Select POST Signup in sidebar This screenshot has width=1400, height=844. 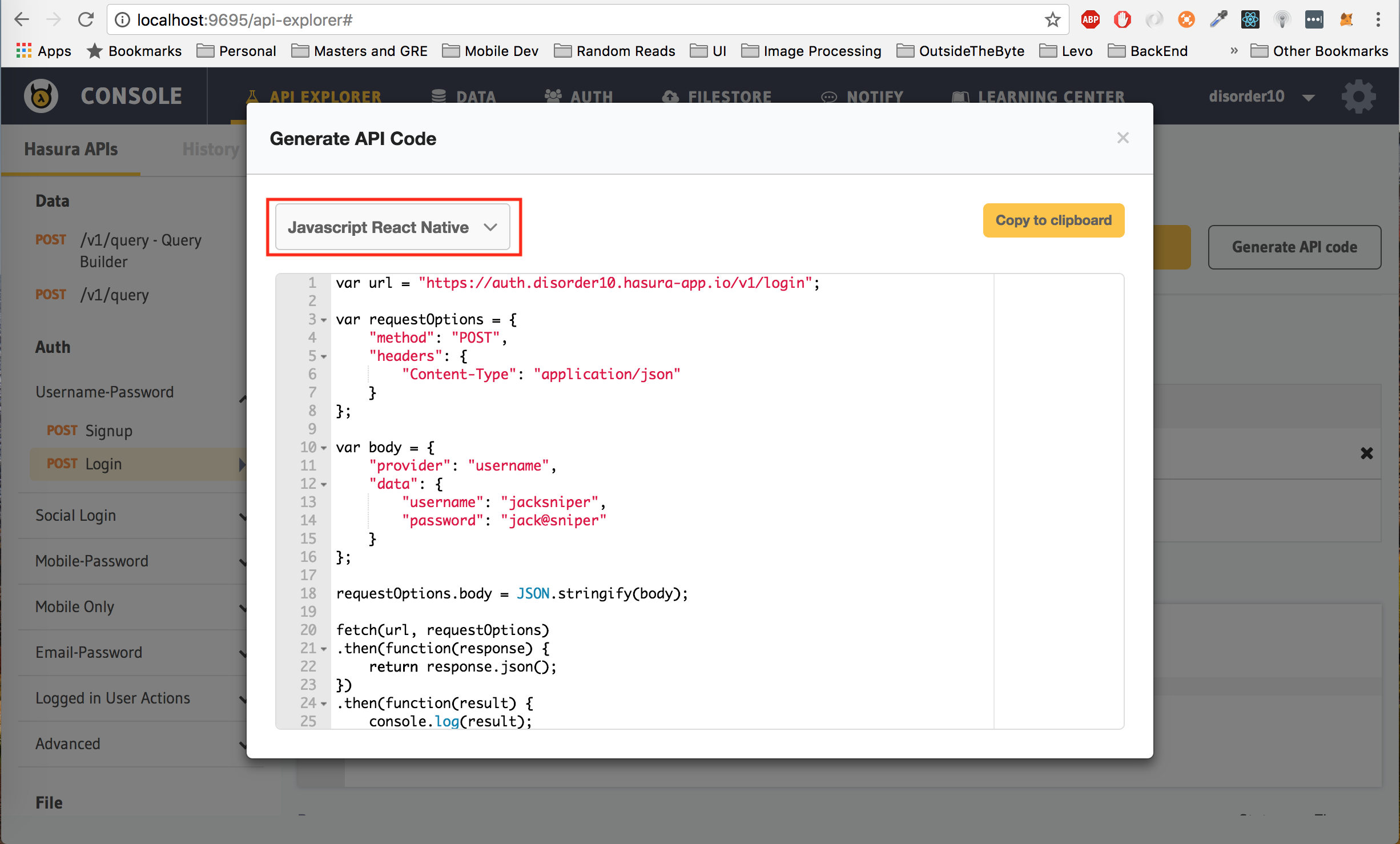[x=90, y=431]
